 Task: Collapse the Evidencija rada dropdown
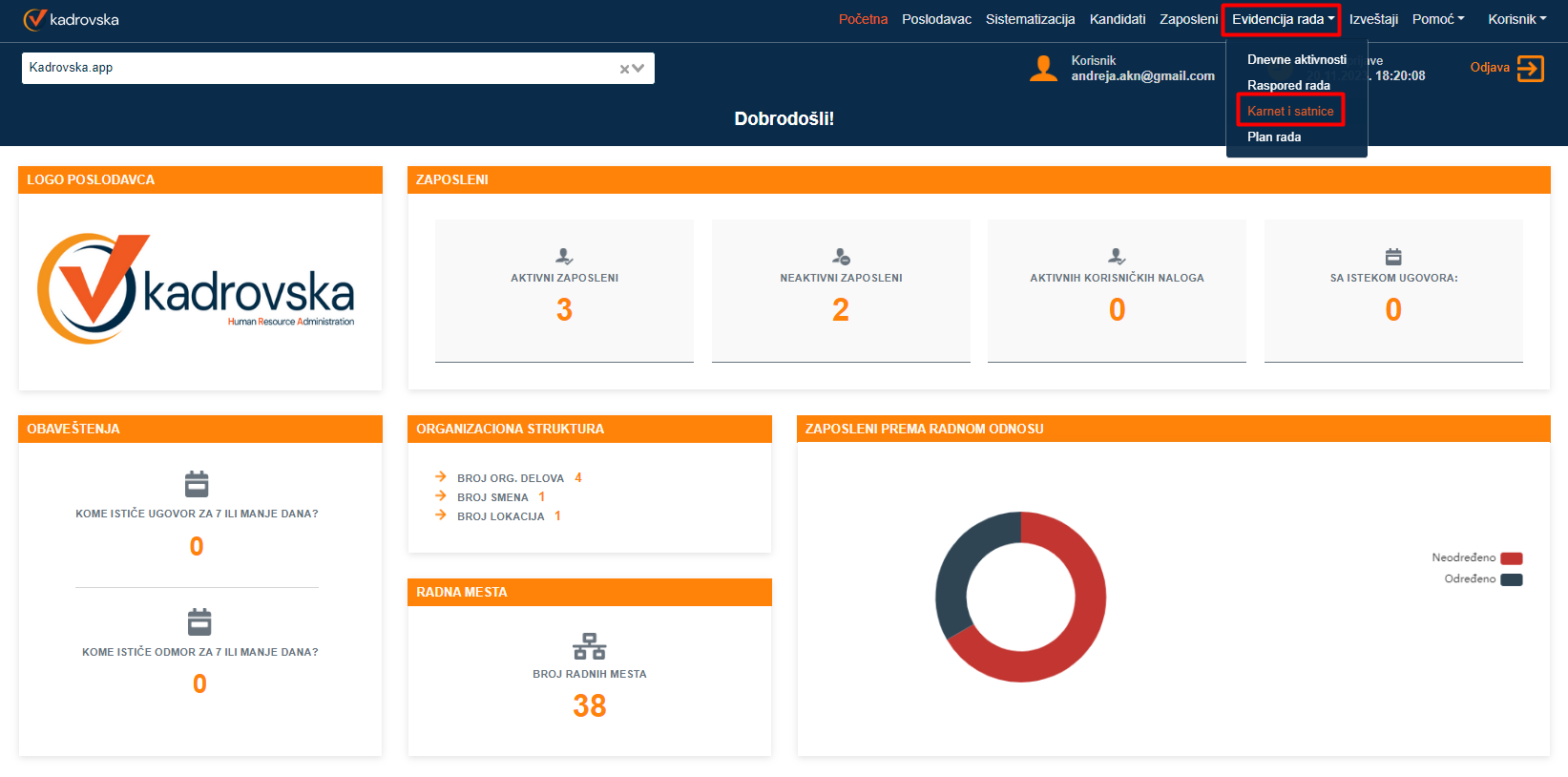click(x=1282, y=19)
